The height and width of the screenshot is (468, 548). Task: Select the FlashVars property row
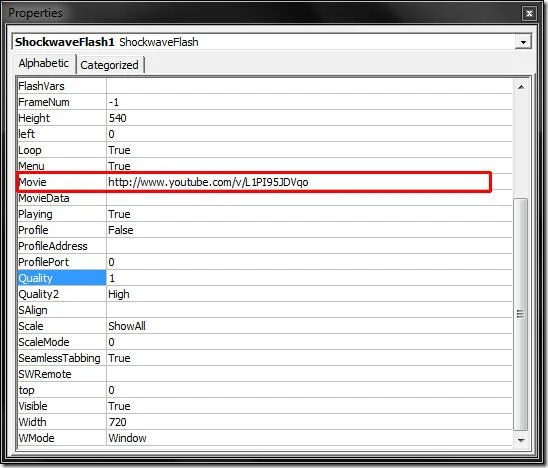(x=265, y=86)
